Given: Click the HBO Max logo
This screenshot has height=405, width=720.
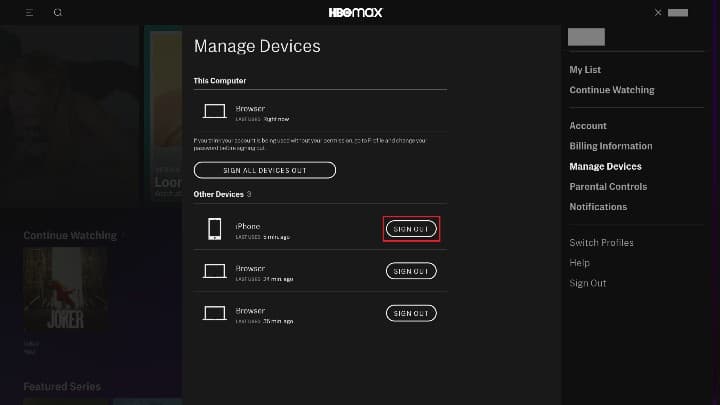Looking at the screenshot, I should pos(355,12).
